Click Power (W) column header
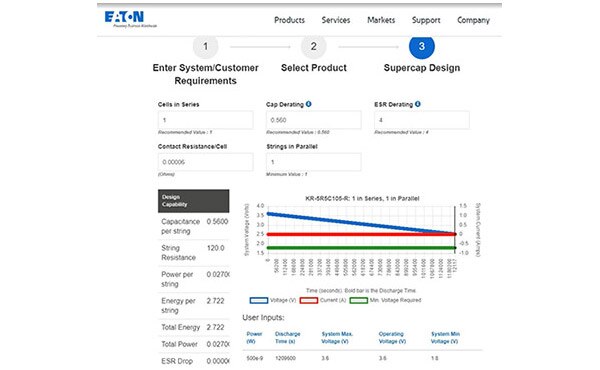The image size is (600, 370). tap(254, 337)
